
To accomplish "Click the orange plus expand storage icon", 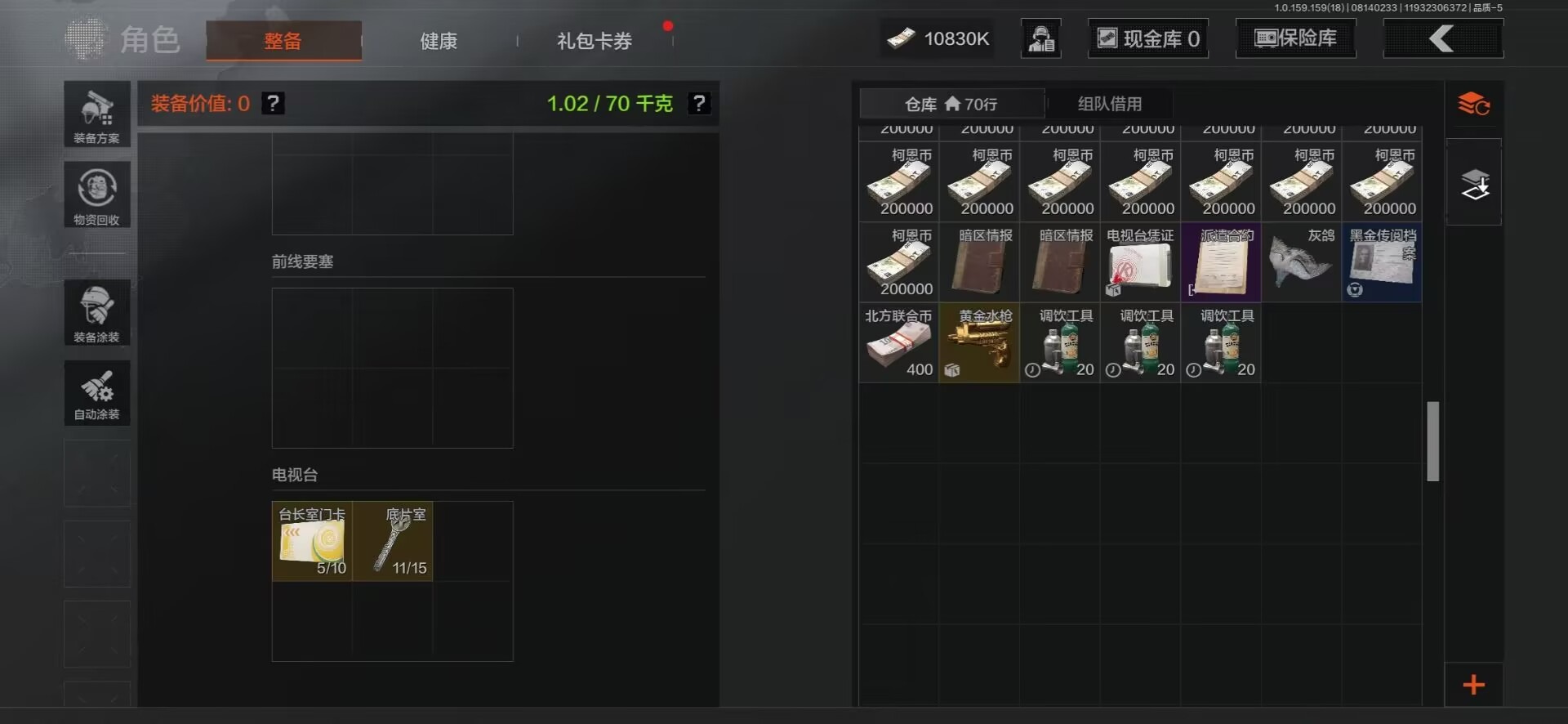I will [x=1473, y=685].
